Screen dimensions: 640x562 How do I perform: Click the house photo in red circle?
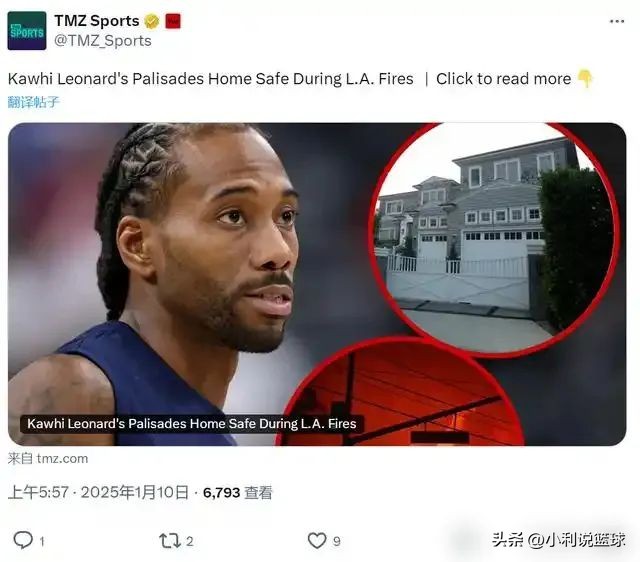click(495, 237)
